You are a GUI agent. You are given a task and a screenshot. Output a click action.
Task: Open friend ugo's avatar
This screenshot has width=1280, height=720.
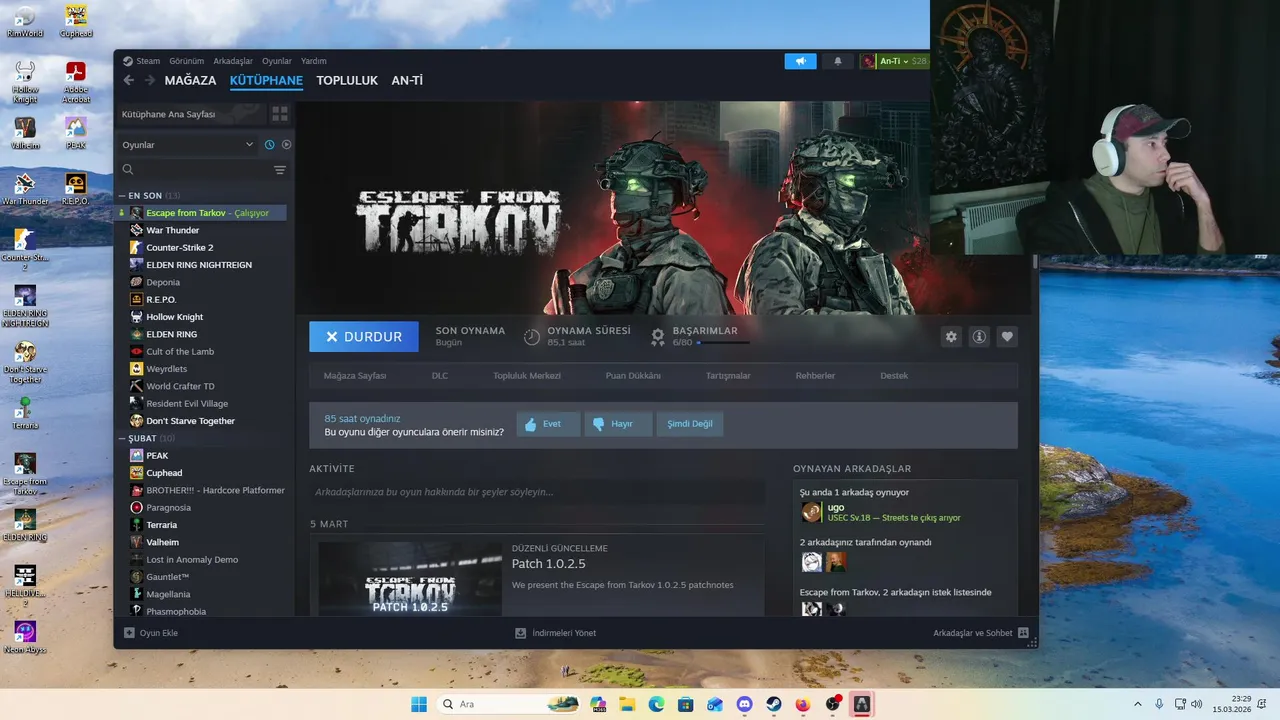pos(811,512)
